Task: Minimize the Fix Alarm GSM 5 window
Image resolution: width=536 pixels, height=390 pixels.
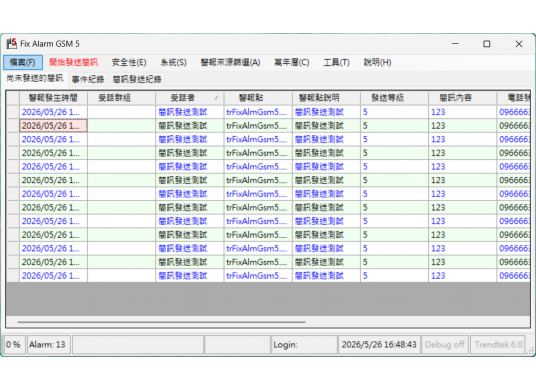Action: [x=455, y=44]
